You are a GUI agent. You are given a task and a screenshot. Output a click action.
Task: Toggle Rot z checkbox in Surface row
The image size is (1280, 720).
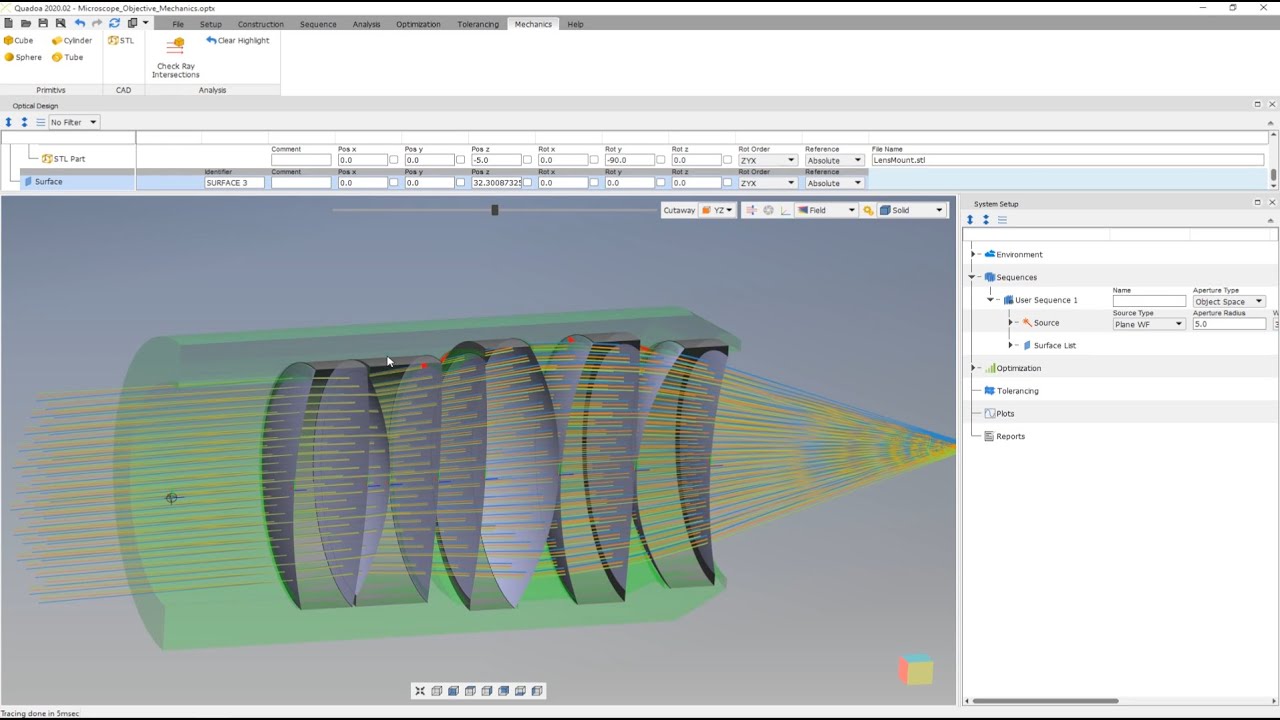point(727,183)
